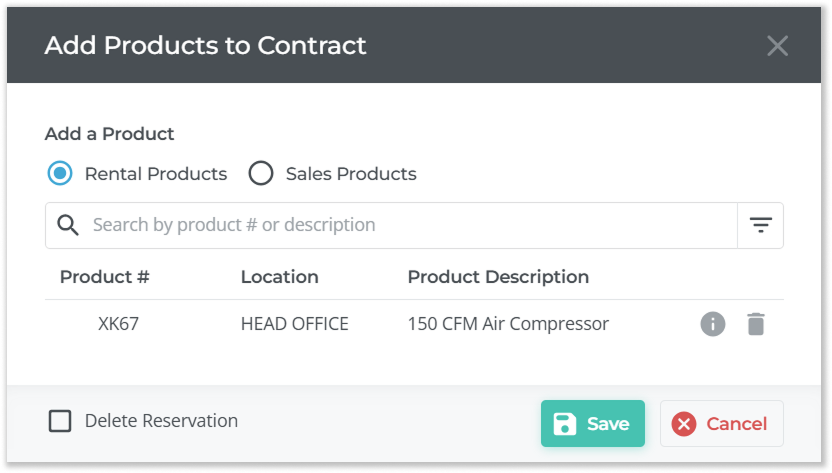The width and height of the screenshot is (832, 473).
Task: Open the filter options icon
Action: click(761, 225)
